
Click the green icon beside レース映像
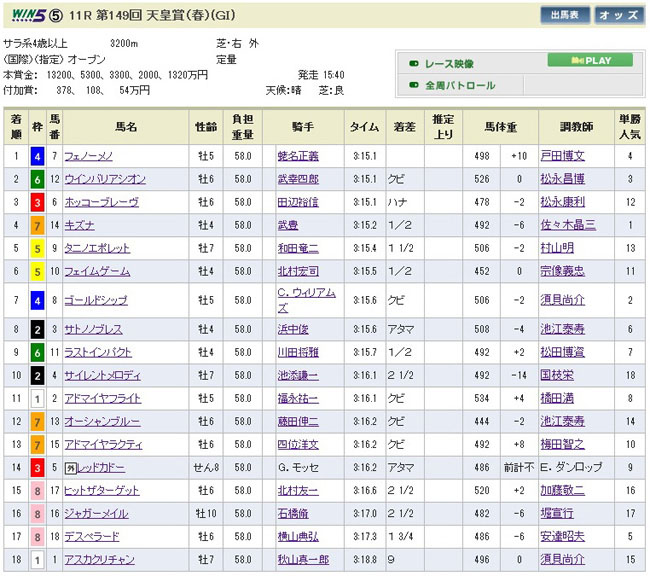click(413, 63)
